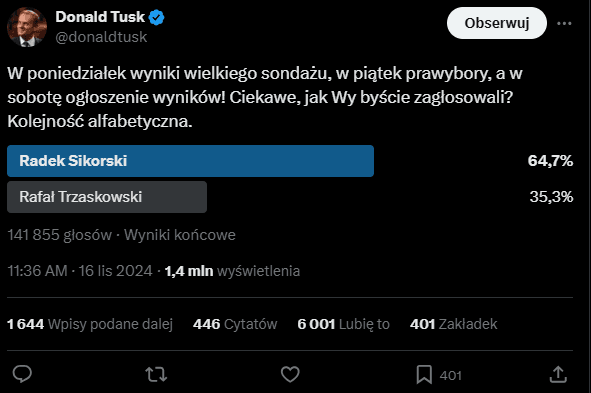The image size is (591, 393).
Task: Click the Donald Tusk display name
Action: pyautogui.click(x=100, y=17)
